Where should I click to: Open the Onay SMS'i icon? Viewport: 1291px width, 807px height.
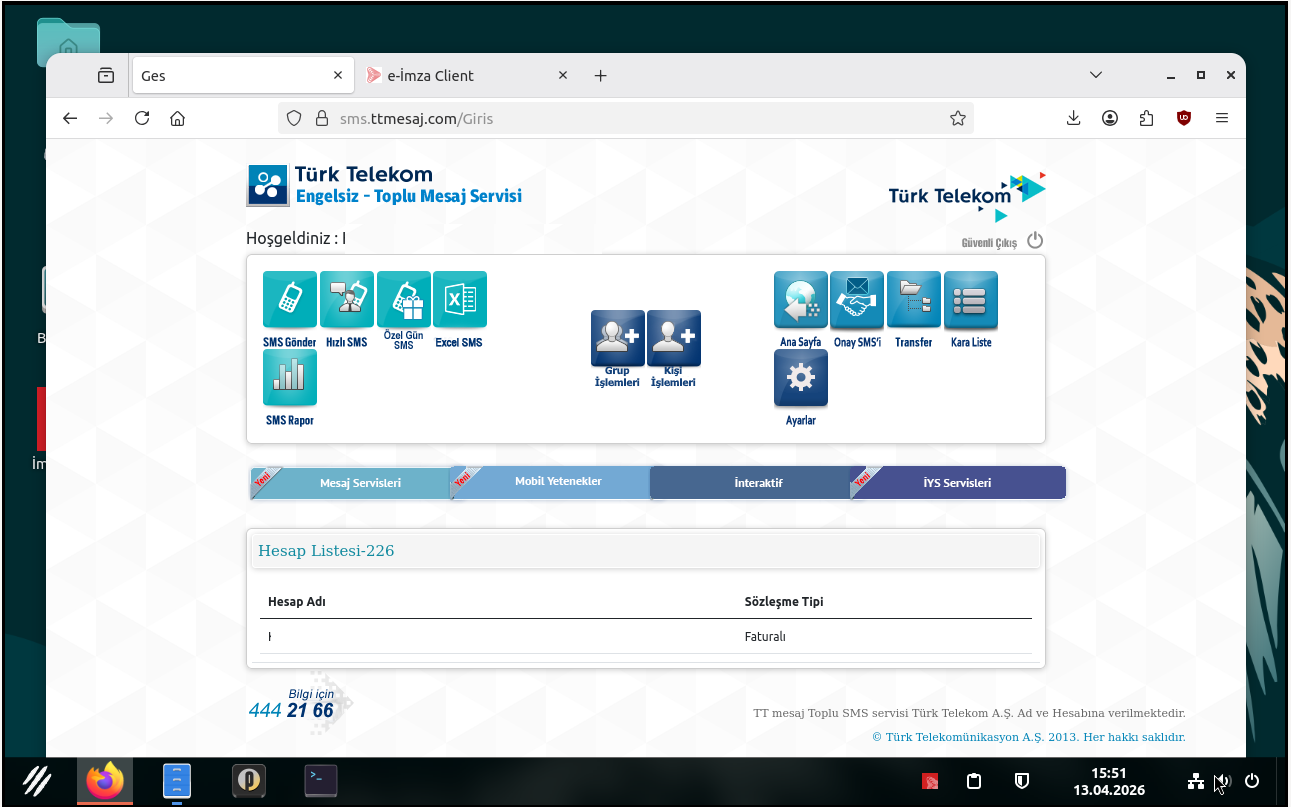(857, 300)
